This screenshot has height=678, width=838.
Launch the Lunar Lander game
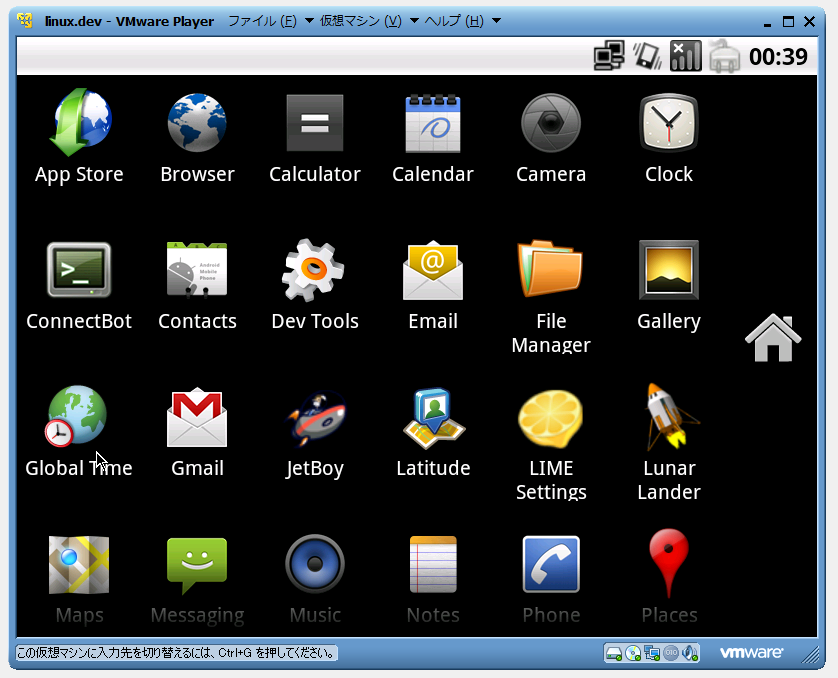(x=671, y=417)
